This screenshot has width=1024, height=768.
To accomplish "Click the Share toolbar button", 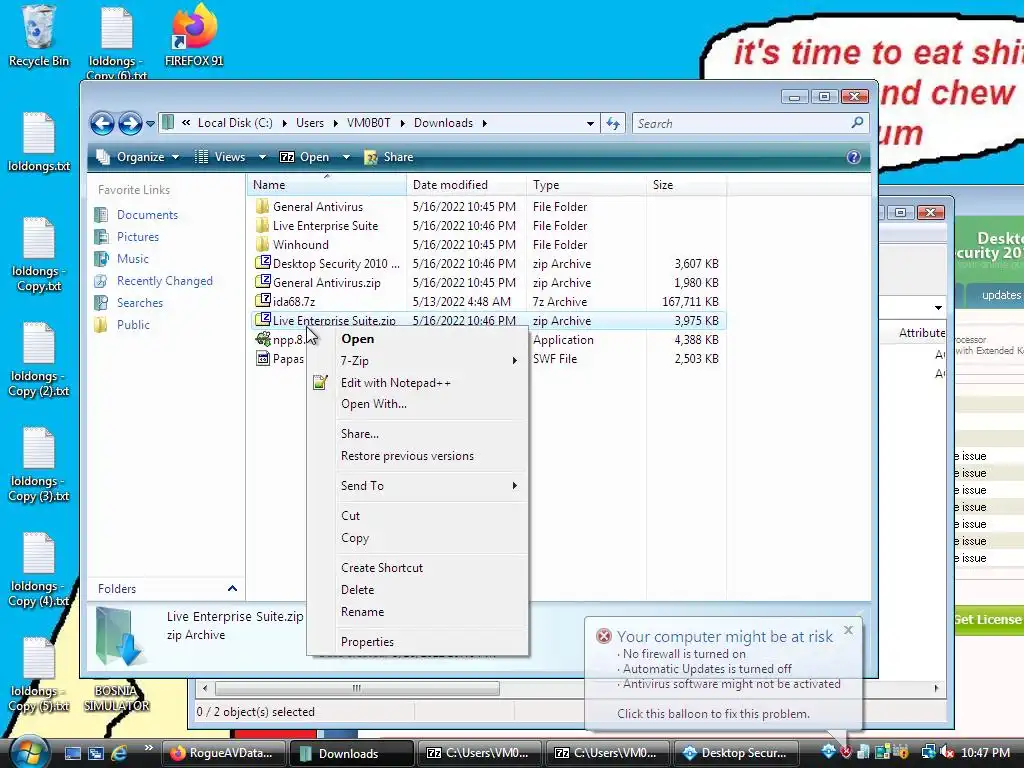I will click(389, 157).
